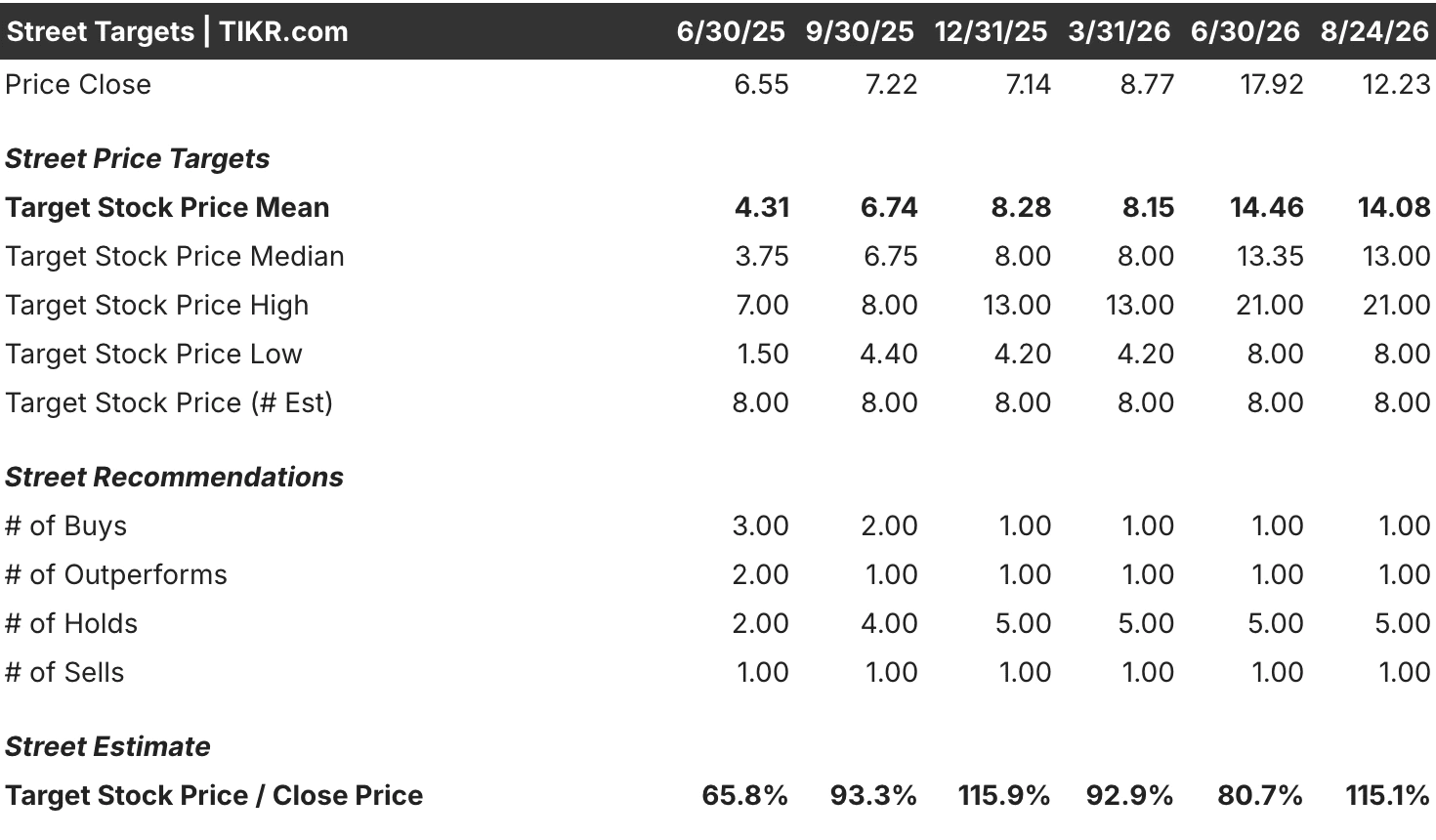Click the Target Stock Price (# Est) label

tap(169, 402)
